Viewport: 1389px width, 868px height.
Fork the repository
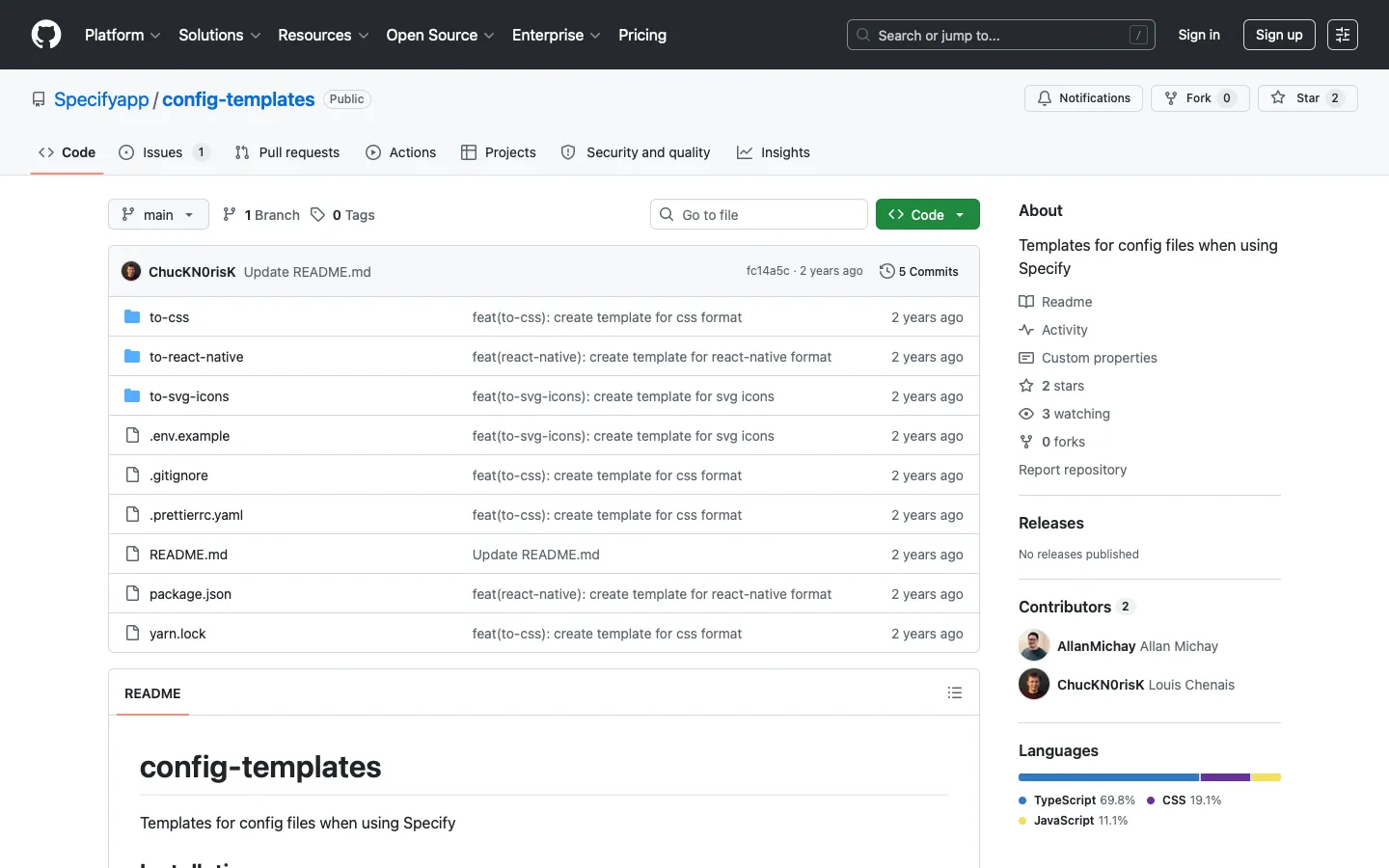tap(1200, 98)
